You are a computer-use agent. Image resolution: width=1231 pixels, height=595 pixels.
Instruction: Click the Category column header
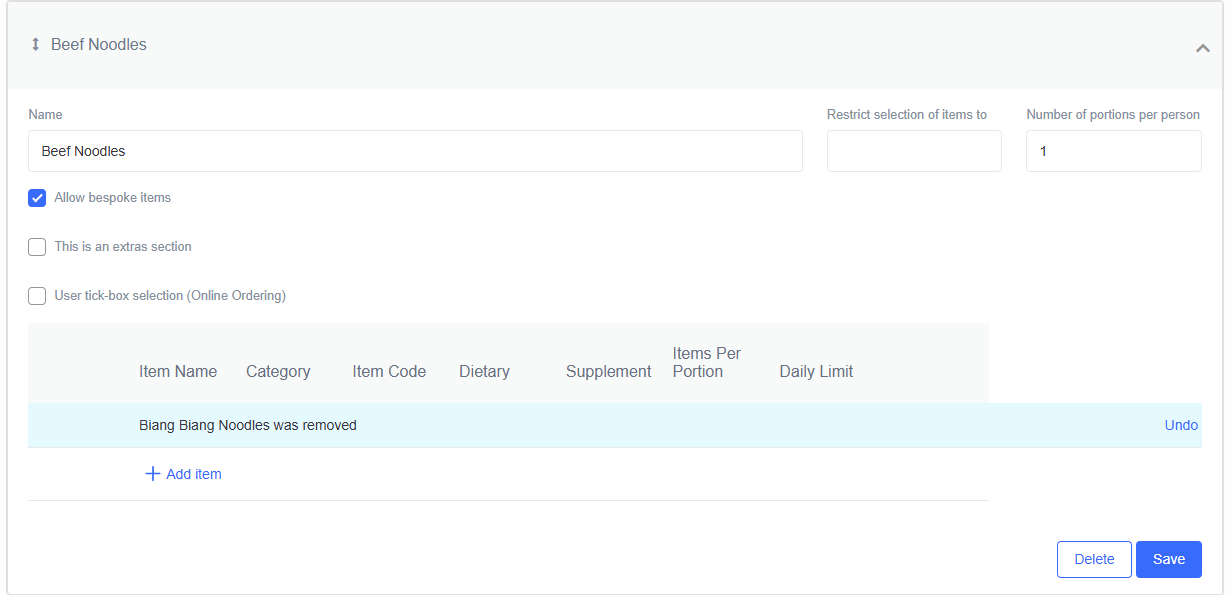[278, 371]
